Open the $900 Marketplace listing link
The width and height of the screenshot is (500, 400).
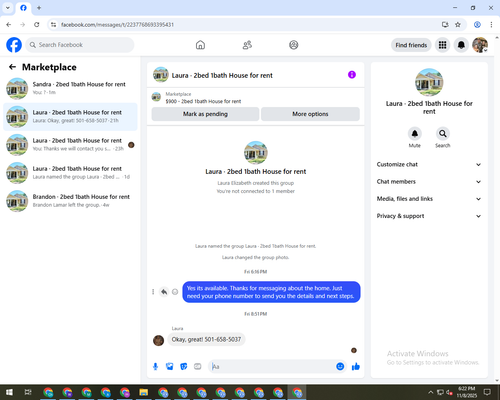pos(203,101)
